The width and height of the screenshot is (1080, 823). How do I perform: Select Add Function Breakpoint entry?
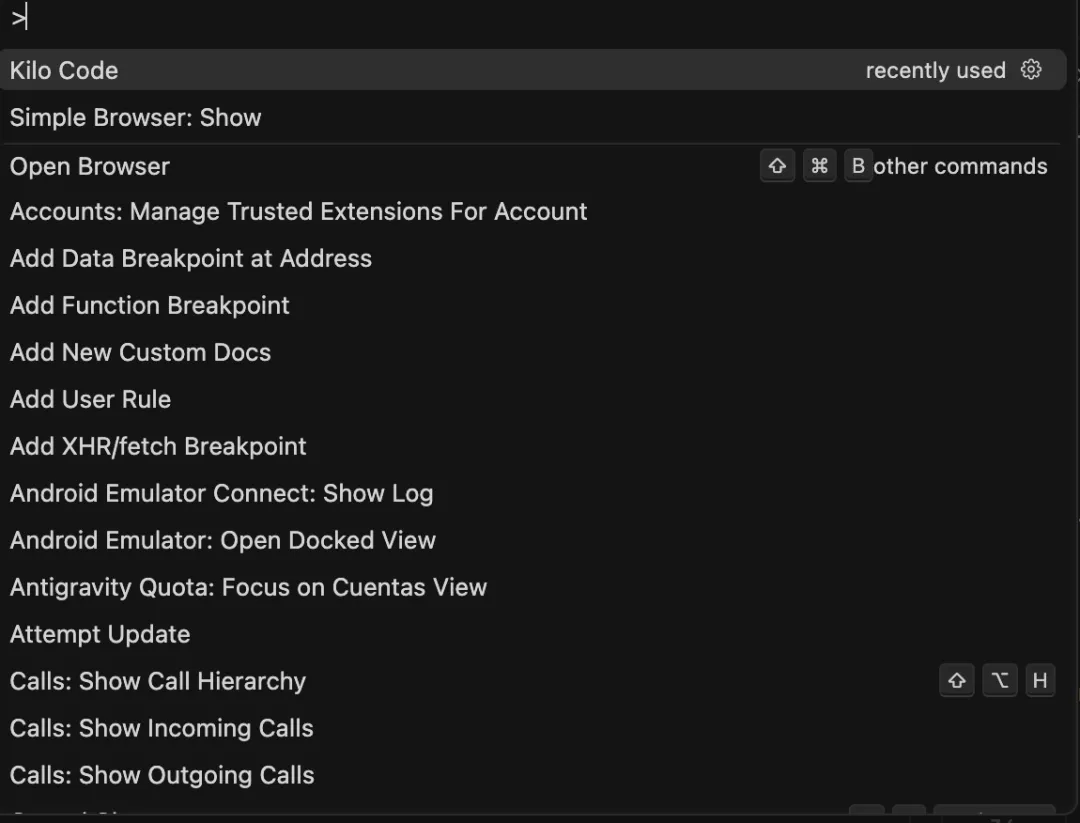pyautogui.click(x=150, y=306)
